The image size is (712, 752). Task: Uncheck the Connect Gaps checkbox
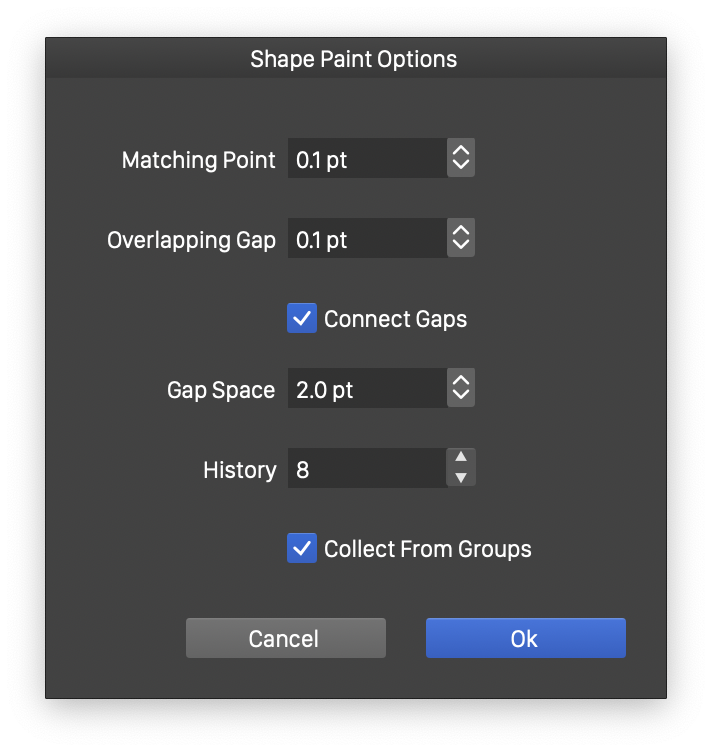(x=302, y=319)
